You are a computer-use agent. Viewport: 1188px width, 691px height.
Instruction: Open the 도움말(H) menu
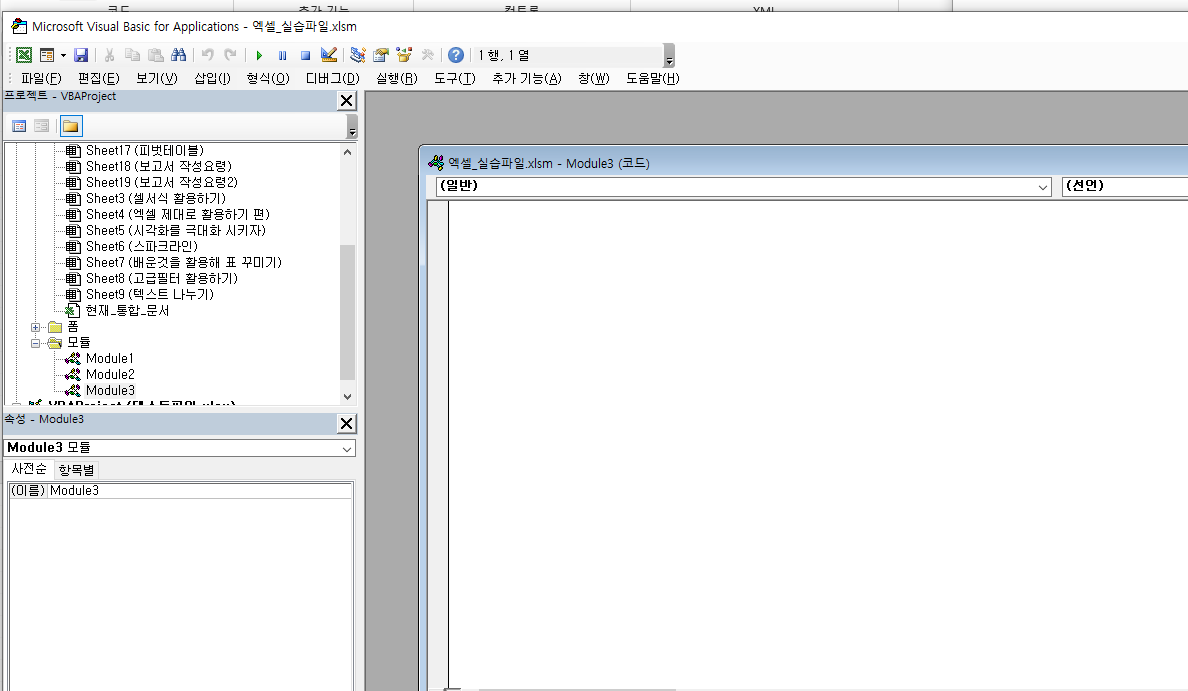(x=652, y=79)
